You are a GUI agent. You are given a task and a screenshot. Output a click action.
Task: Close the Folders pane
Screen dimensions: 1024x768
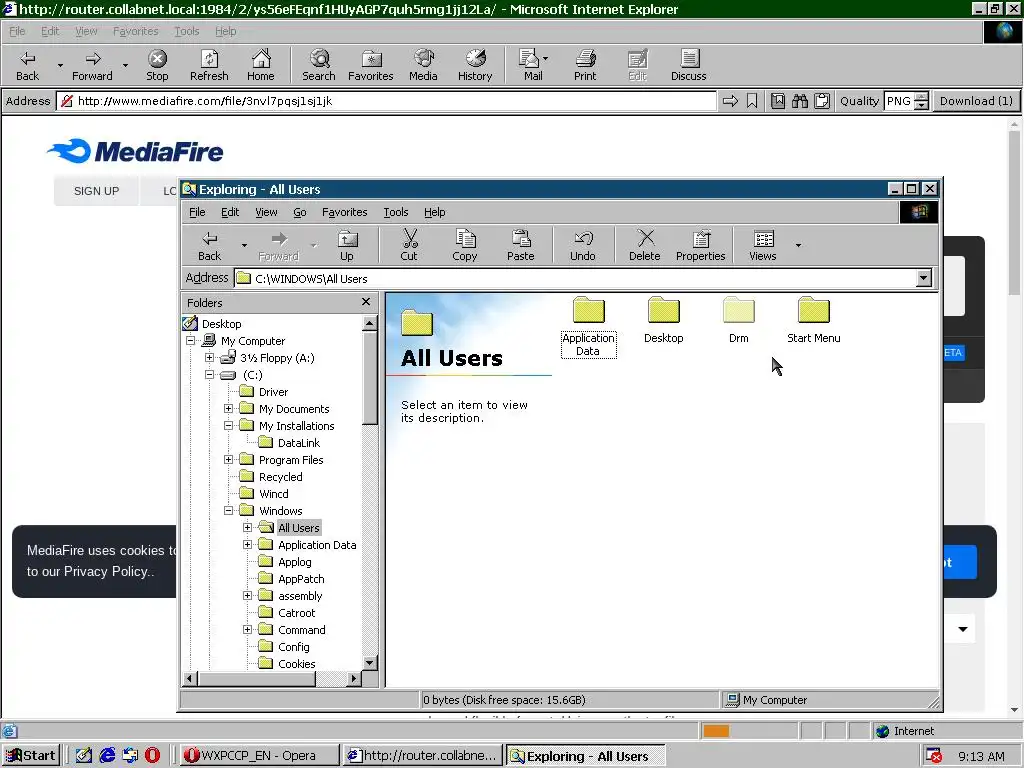pos(366,302)
